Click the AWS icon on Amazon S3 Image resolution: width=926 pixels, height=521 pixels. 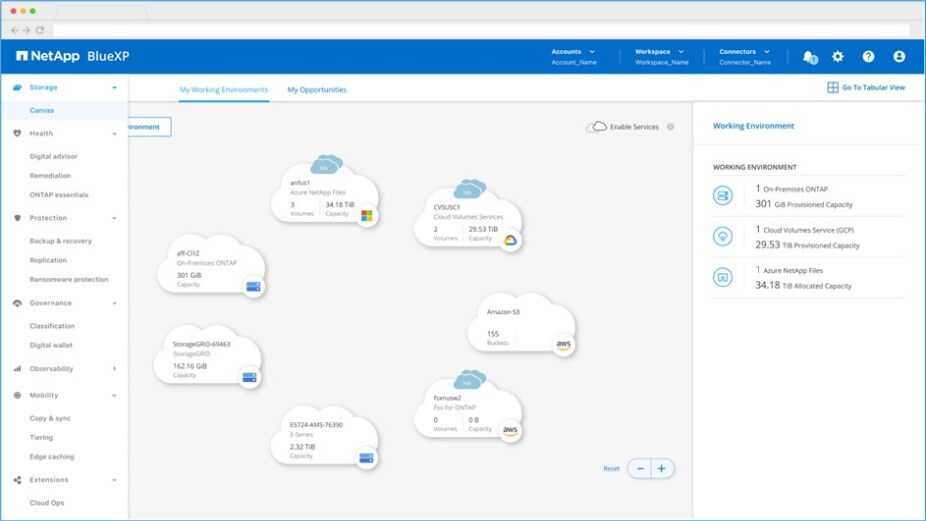564,345
